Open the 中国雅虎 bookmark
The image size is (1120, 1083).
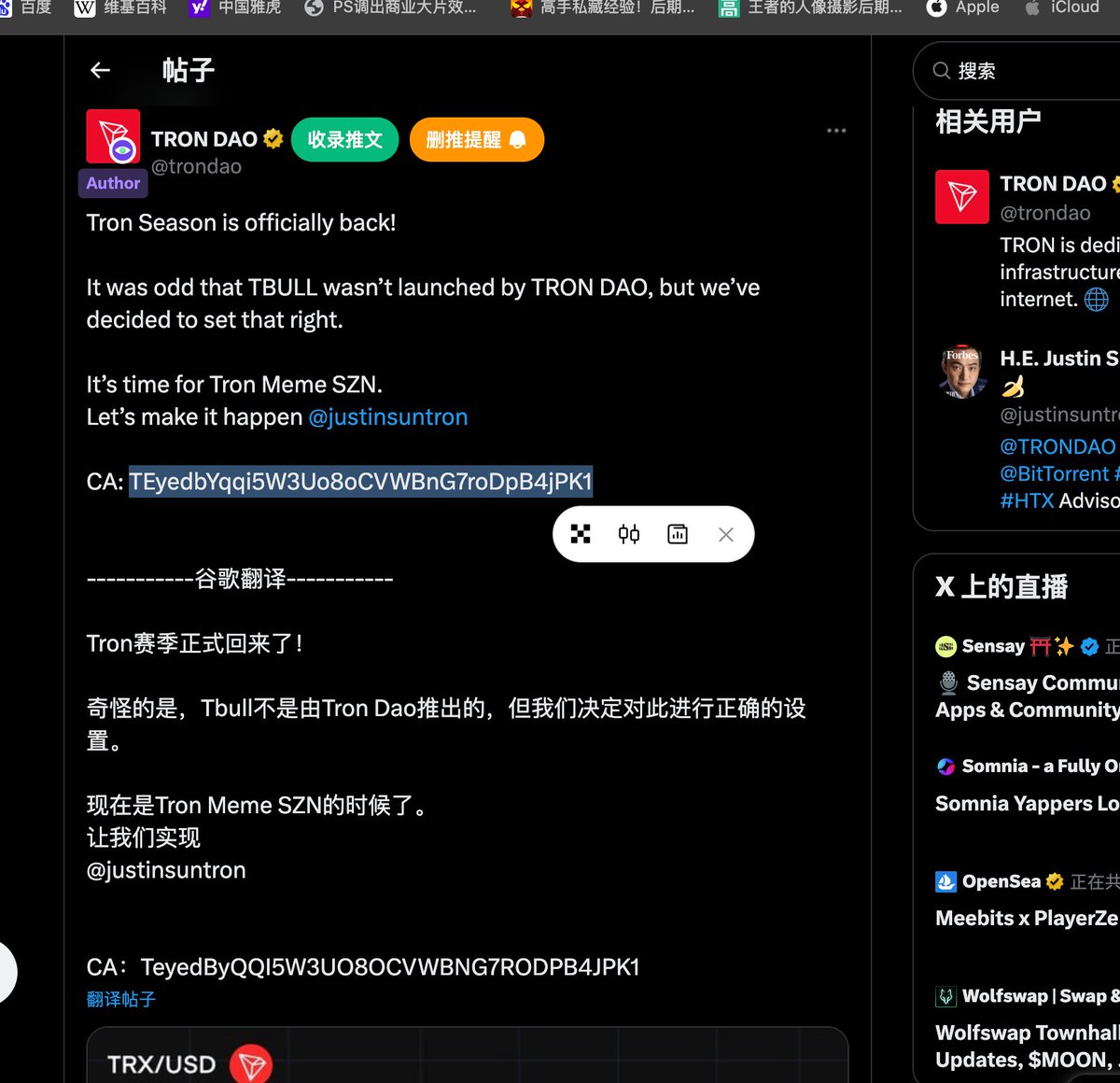[x=235, y=8]
